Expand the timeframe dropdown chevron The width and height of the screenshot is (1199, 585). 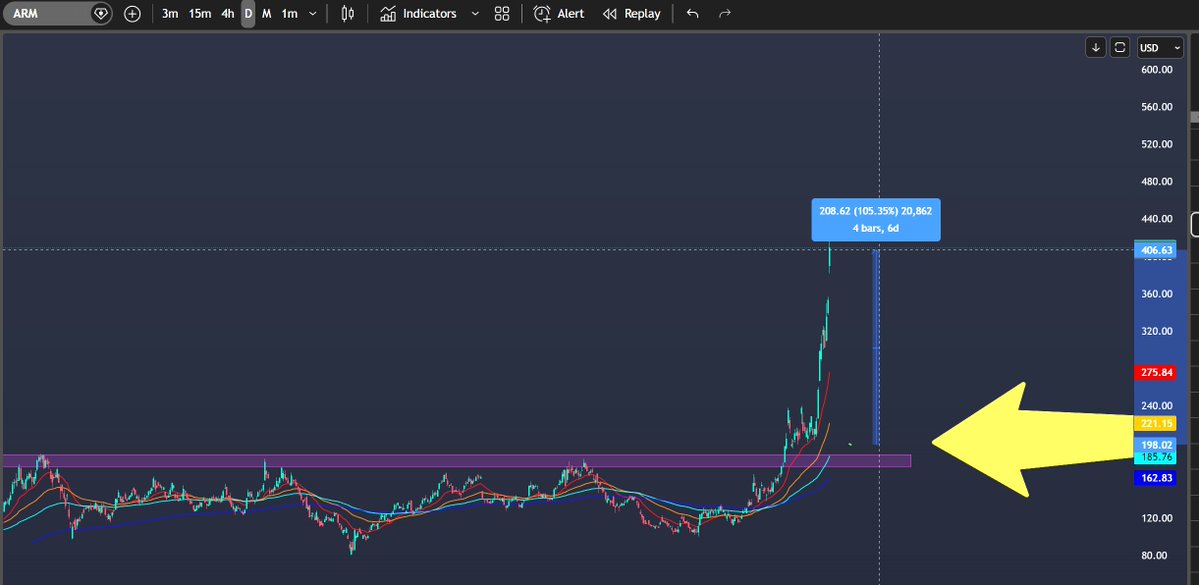(313, 14)
